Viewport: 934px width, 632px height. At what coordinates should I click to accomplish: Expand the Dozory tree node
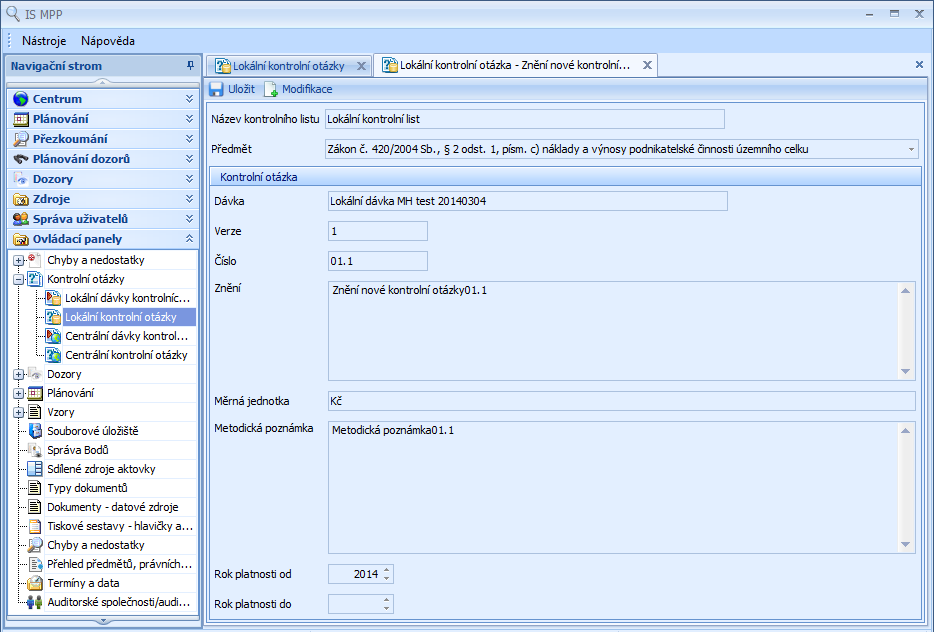tap(18, 374)
